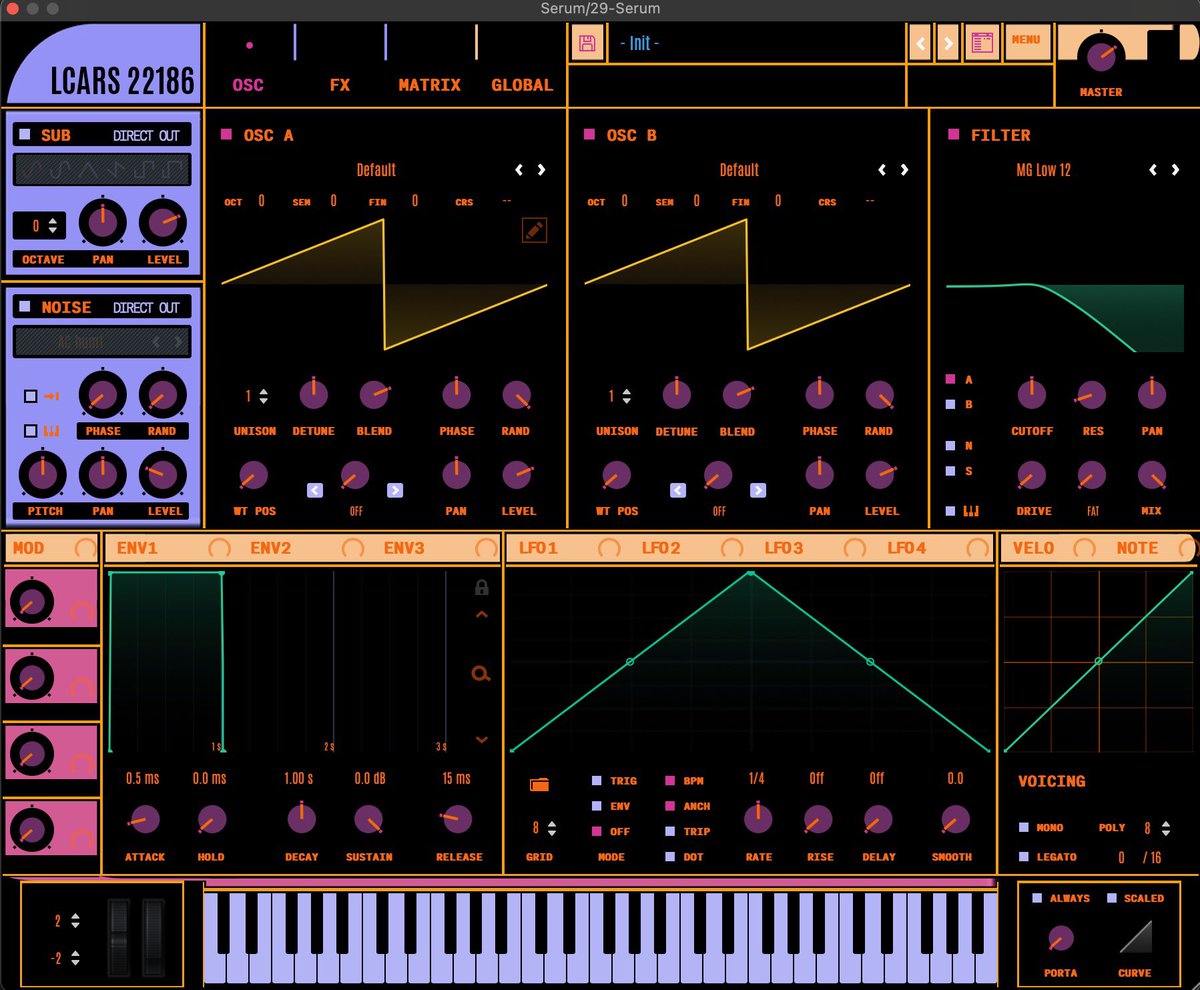Click the lock icon in the envelope panel
Image resolution: width=1200 pixels, height=990 pixels.
pyautogui.click(x=480, y=588)
